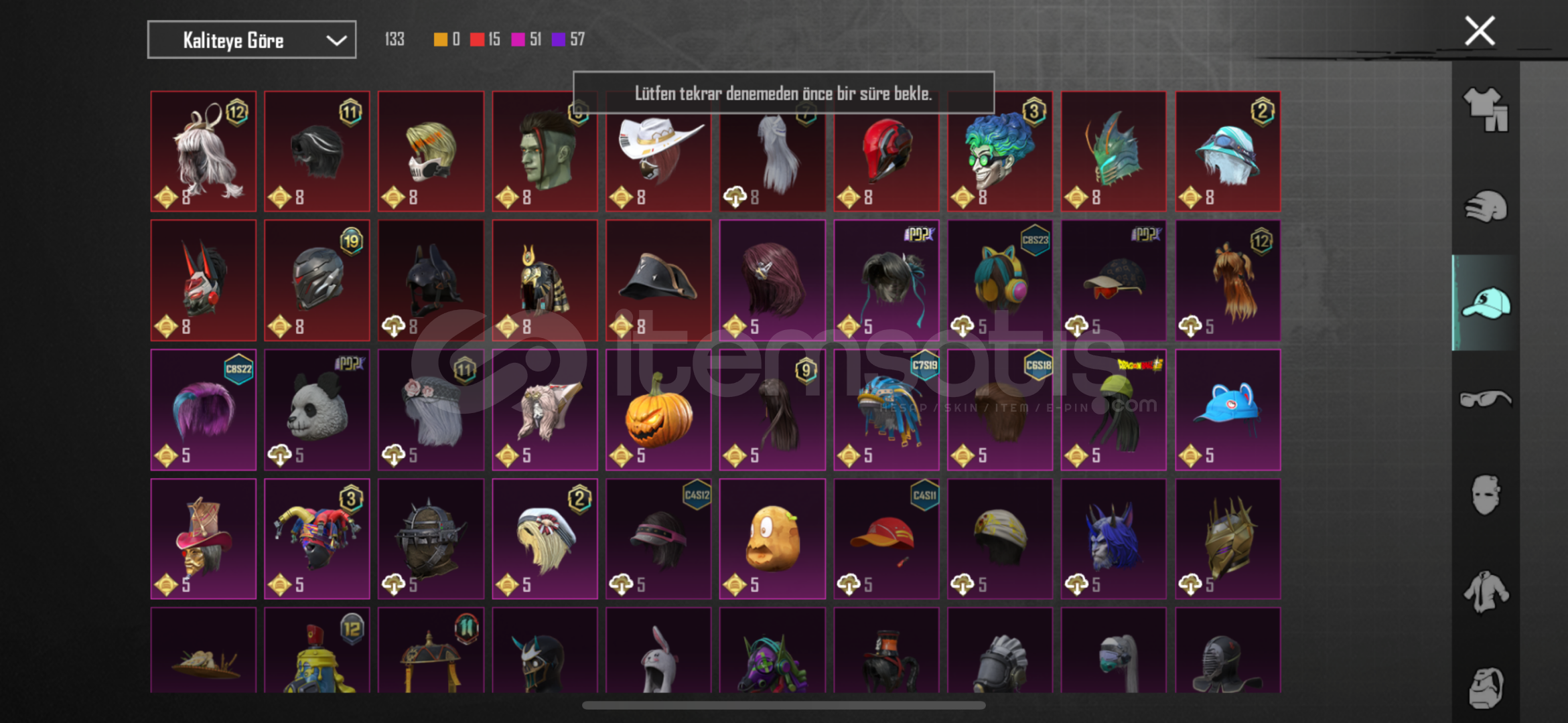This screenshot has height=723, width=1568.
Task: Click the dropdown chevron arrow
Action: click(336, 41)
